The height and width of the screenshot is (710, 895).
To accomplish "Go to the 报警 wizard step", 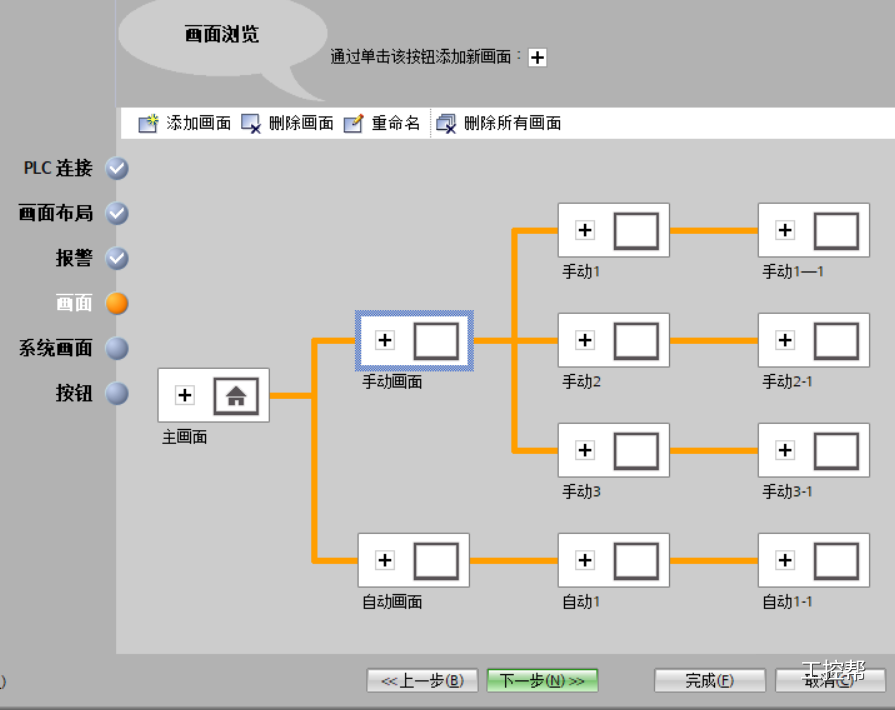I will tap(74, 258).
